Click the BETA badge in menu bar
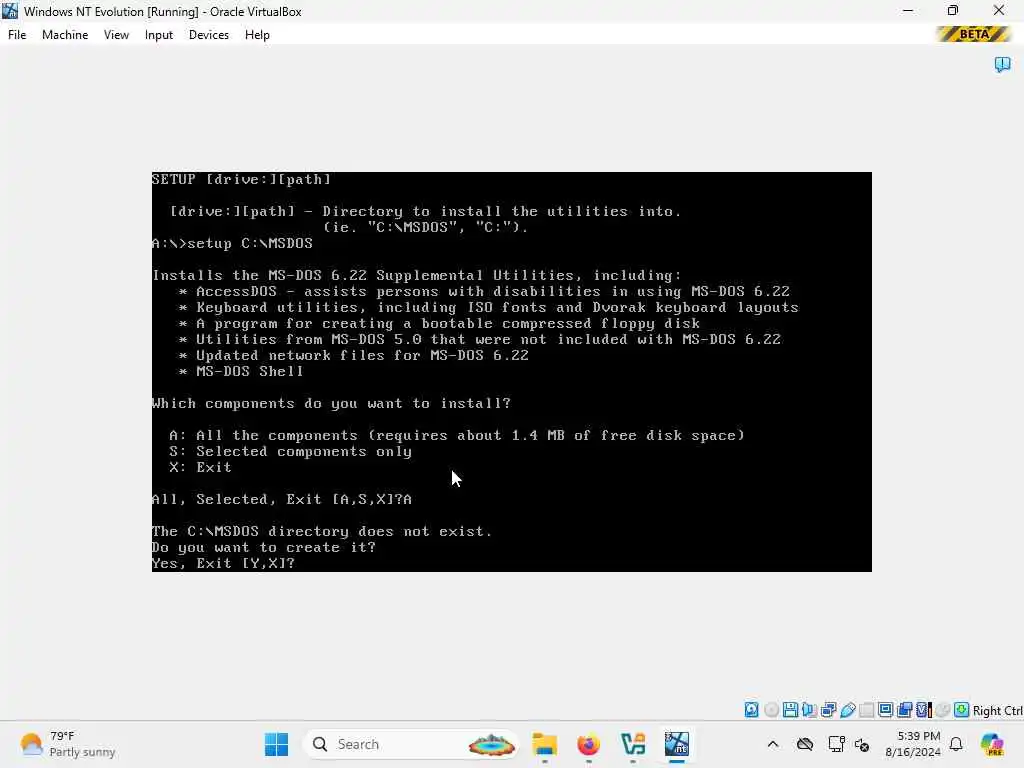1024x768 pixels. 974,34
